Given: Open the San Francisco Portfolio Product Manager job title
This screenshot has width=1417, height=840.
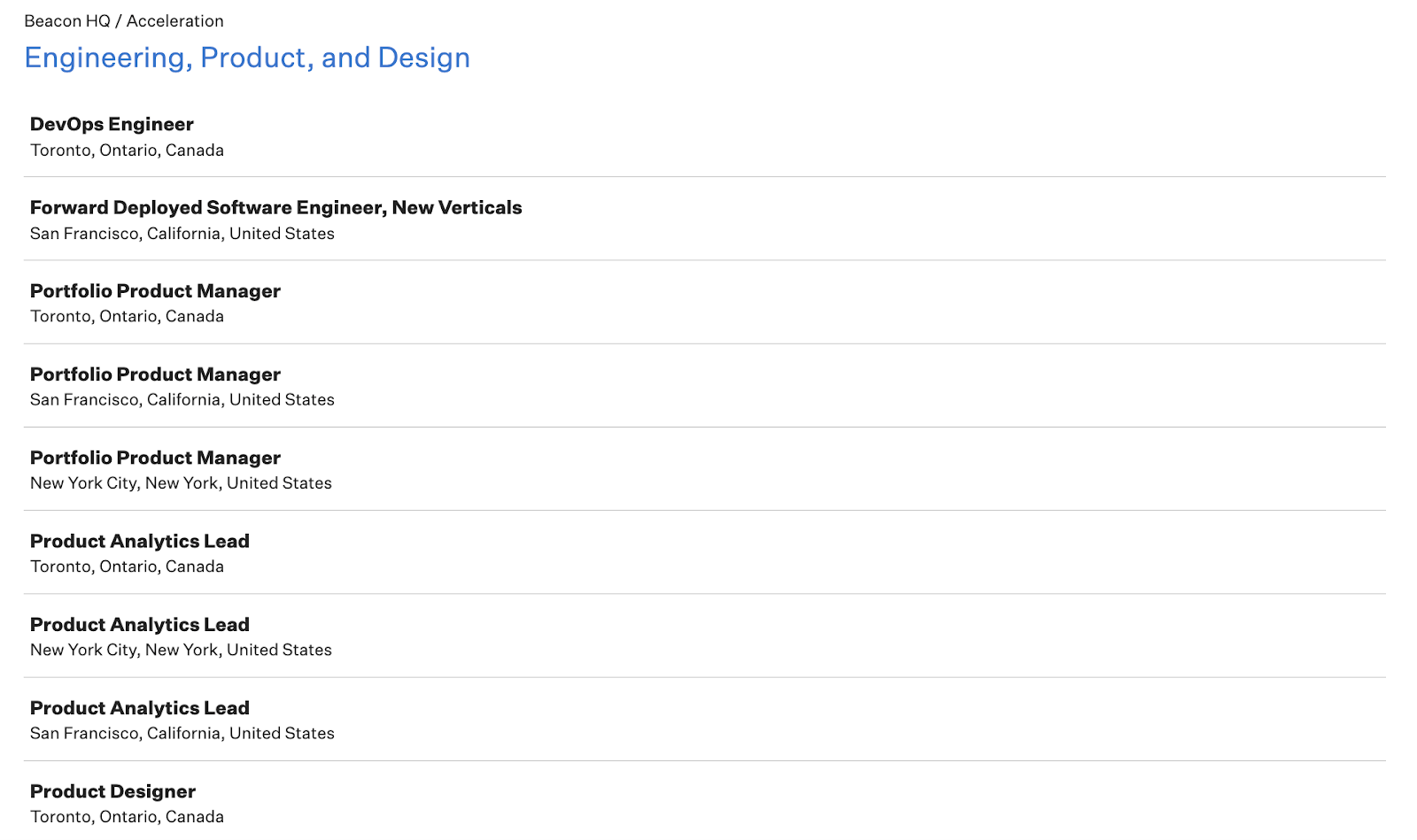Looking at the screenshot, I should coord(155,374).
